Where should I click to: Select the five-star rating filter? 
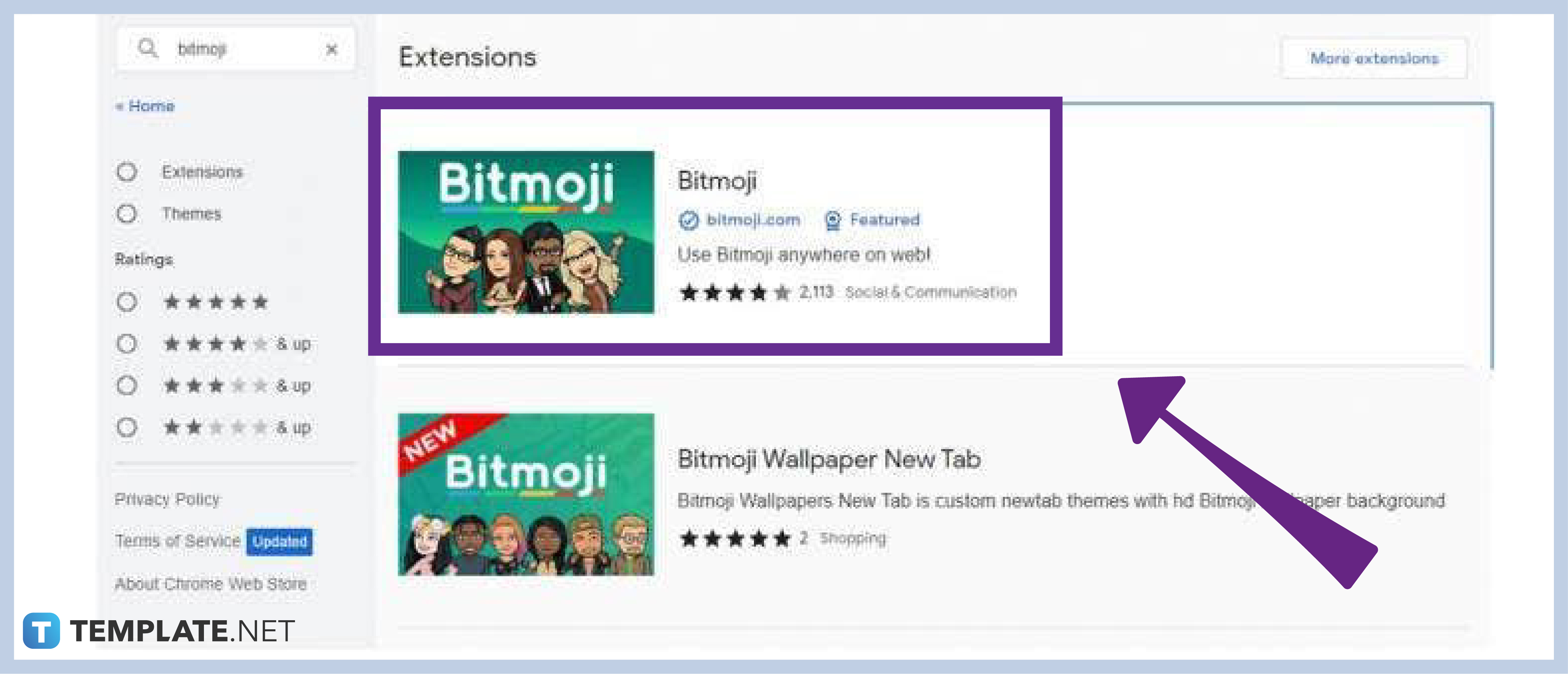coord(127,302)
